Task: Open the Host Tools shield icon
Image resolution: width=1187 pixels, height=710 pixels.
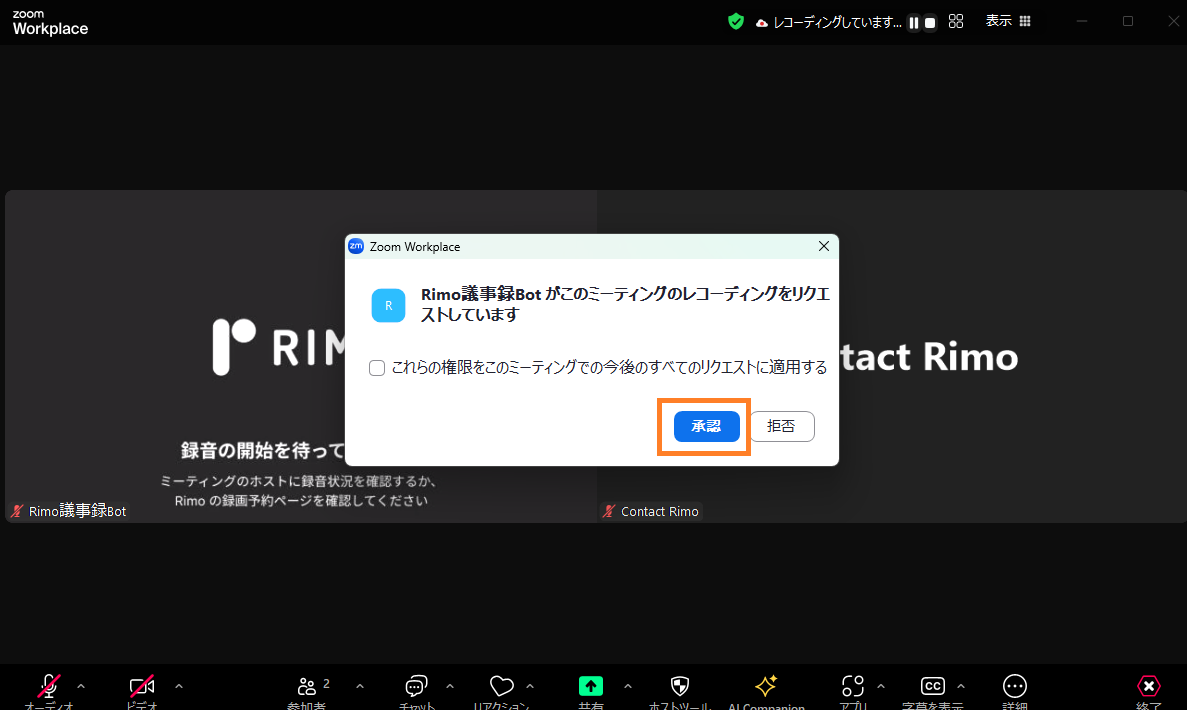Action: [x=680, y=688]
